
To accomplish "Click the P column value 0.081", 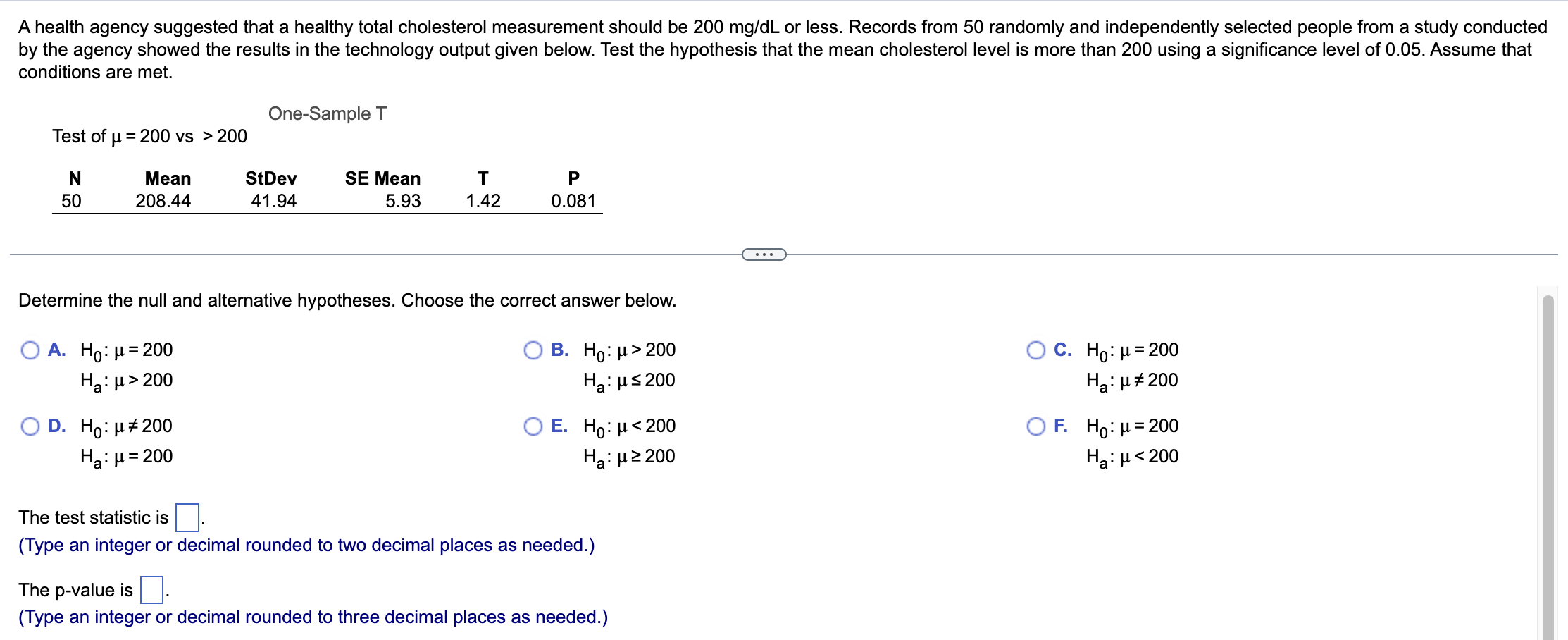I will coord(573,201).
